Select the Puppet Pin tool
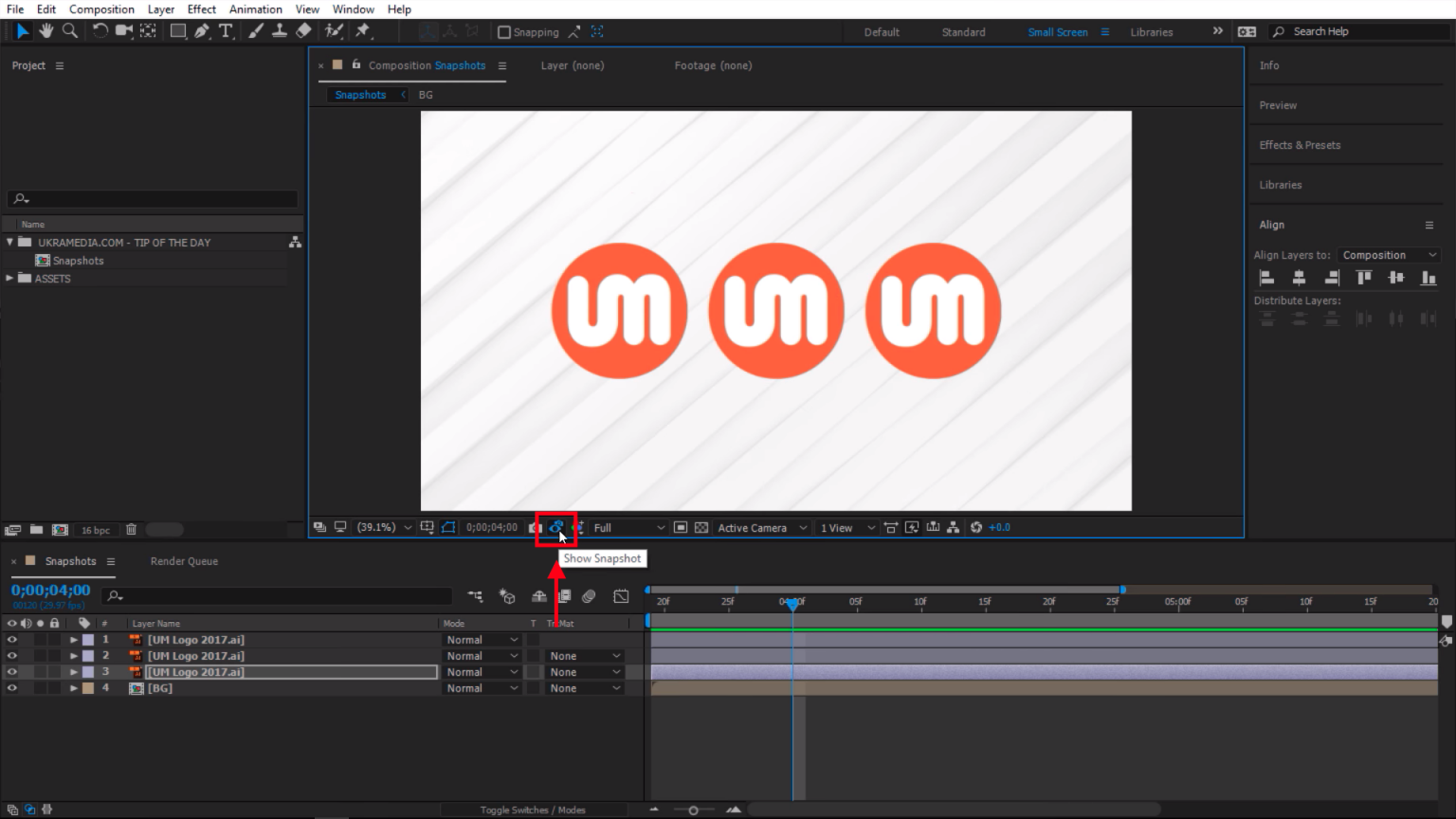This screenshot has height=819, width=1456. [x=363, y=31]
